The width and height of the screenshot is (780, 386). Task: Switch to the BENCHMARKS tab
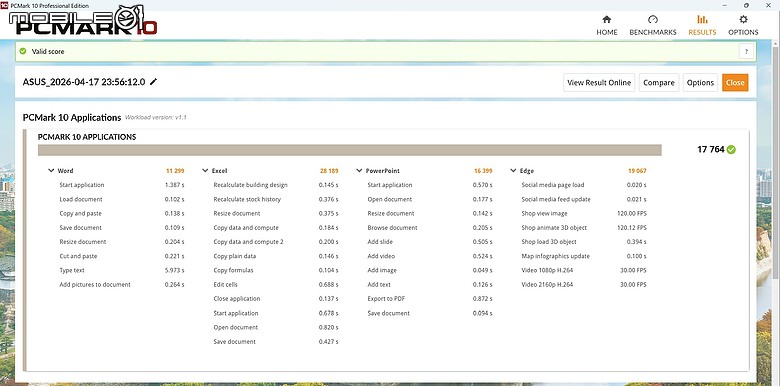coord(653,25)
